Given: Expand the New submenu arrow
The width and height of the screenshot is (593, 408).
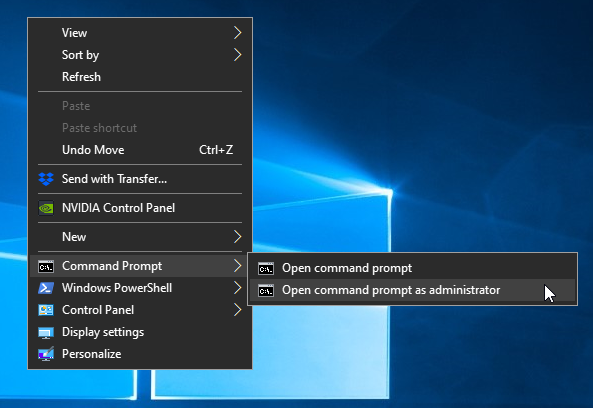Looking at the screenshot, I should click(x=237, y=237).
